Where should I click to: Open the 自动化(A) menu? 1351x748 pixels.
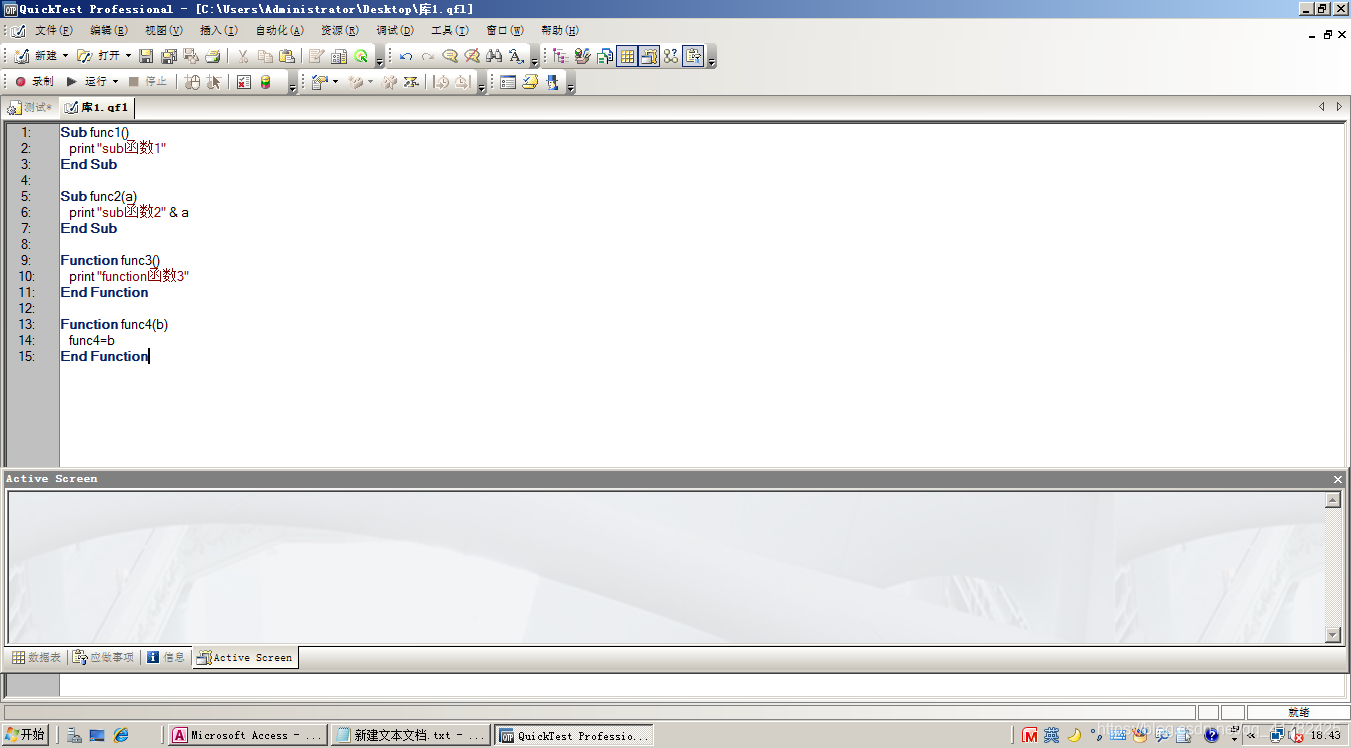pos(279,30)
